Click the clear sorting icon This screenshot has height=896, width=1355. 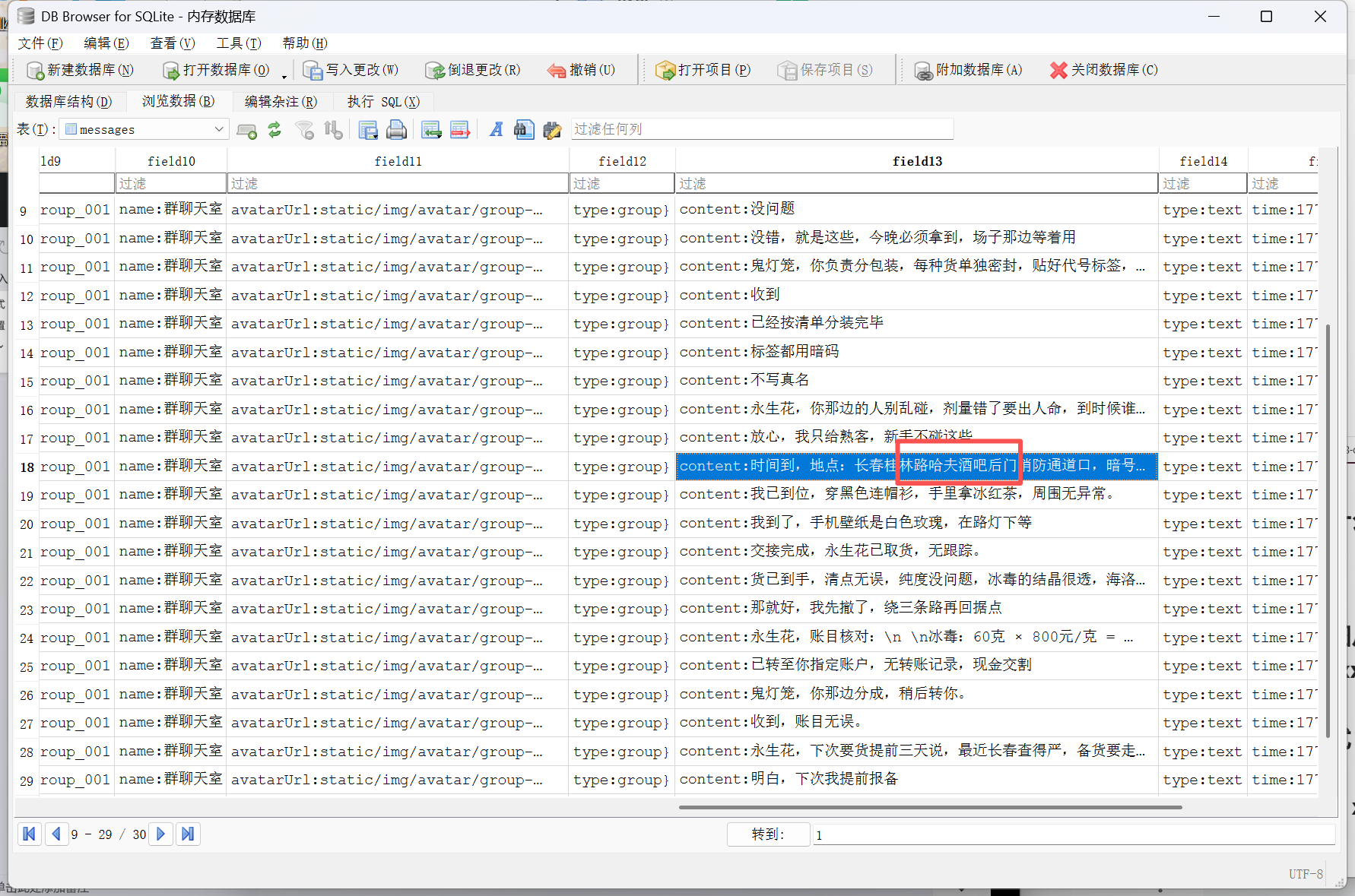tap(333, 130)
